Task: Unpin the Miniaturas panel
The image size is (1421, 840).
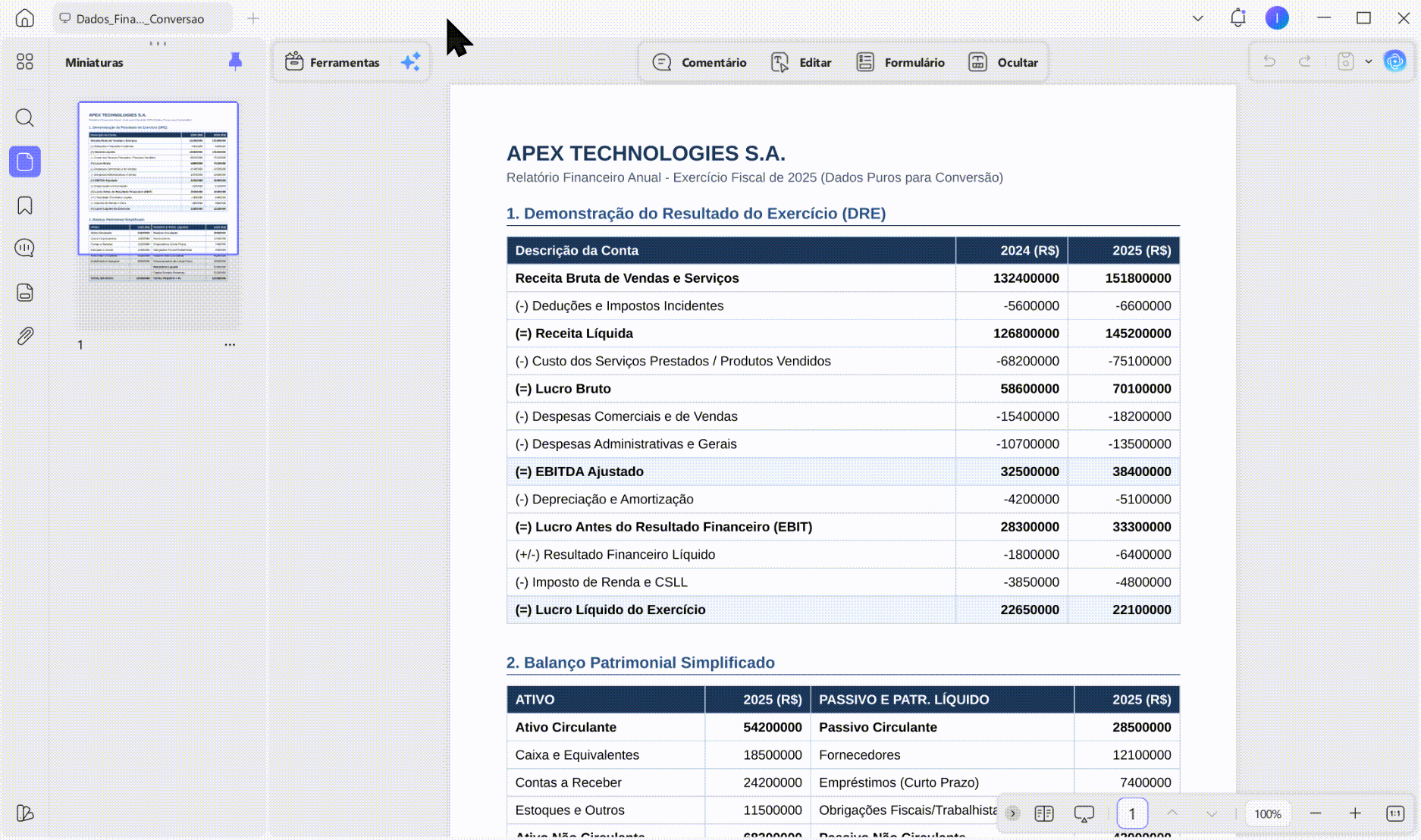Action: 235,61
